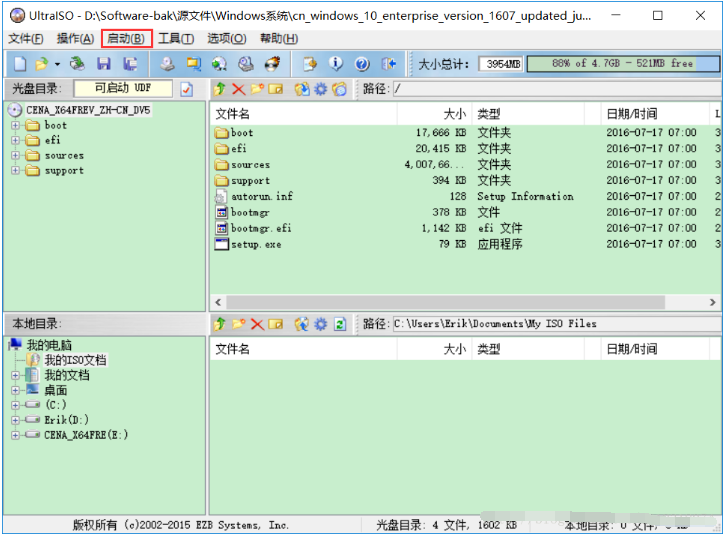Click add files icon in local toolbar
Screen dimensions: 728x535
pyautogui.click(x=302, y=324)
